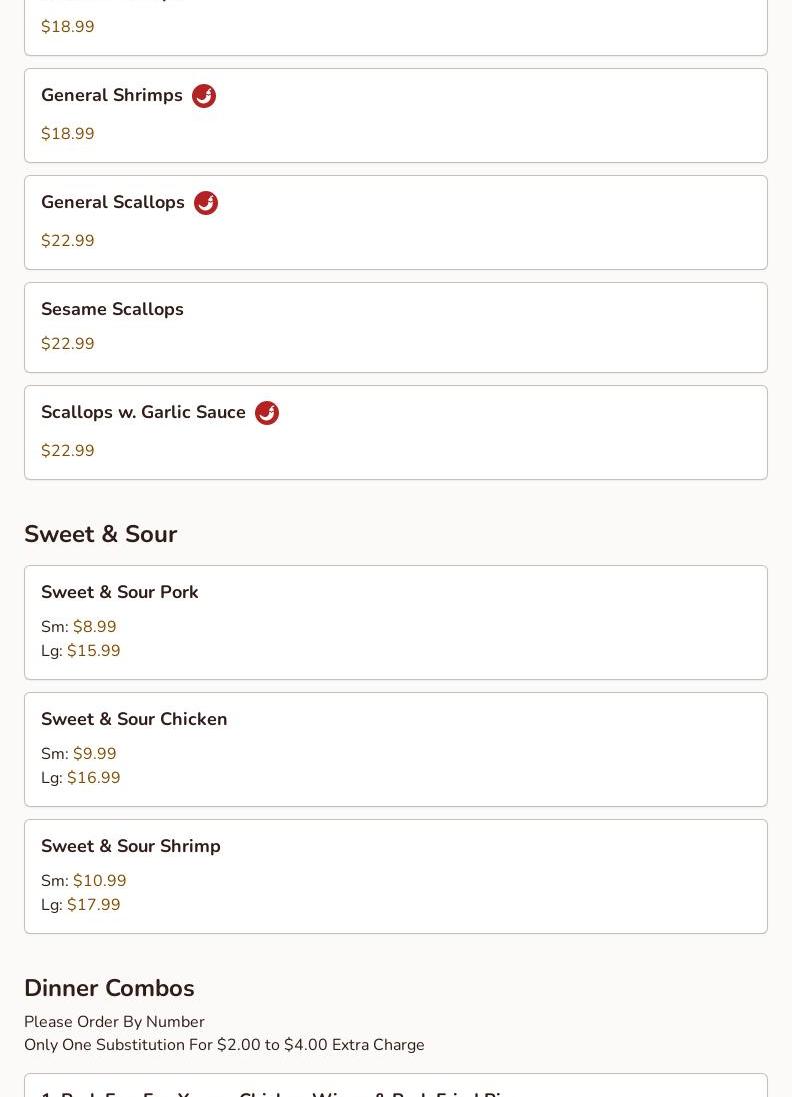Open the Sweet & Sour Shrimp item
This screenshot has height=1097, width=792.
[x=395, y=876]
